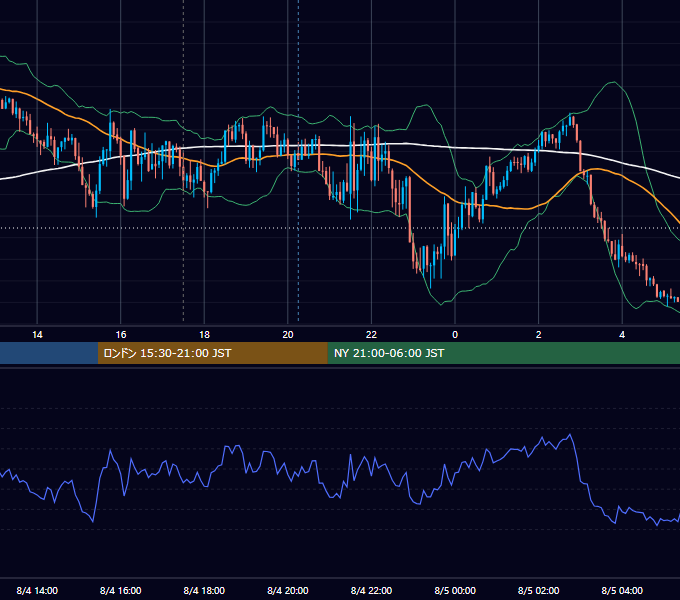Click the 8/5 02:00 time label
Viewport: 680px width, 600px height.
coord(539,590)
